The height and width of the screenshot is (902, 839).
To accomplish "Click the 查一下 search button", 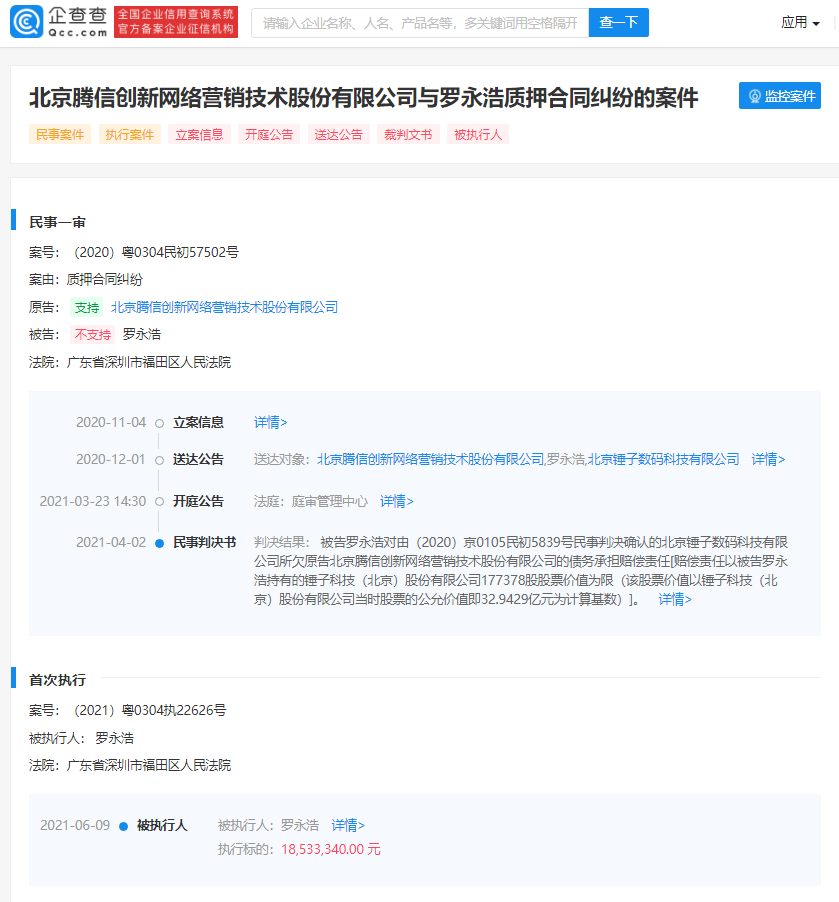I will [618, 22].
